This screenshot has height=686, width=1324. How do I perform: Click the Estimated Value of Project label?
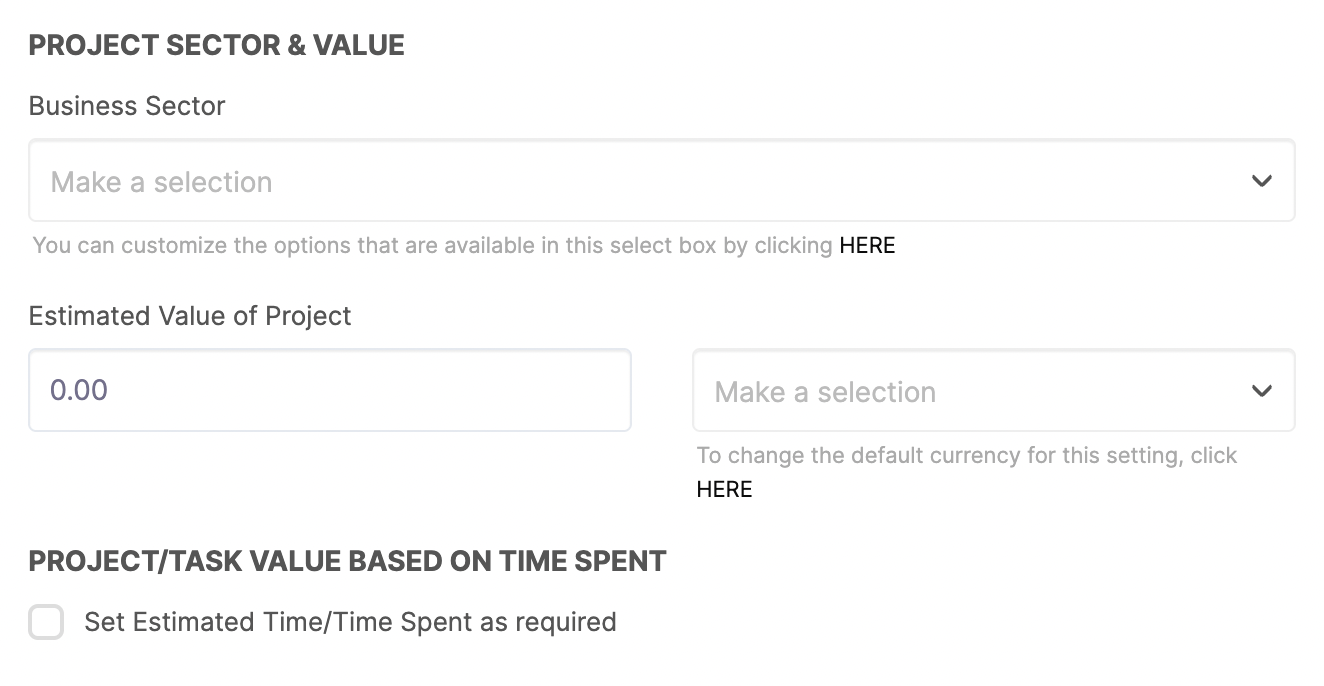tap(190, 316)
